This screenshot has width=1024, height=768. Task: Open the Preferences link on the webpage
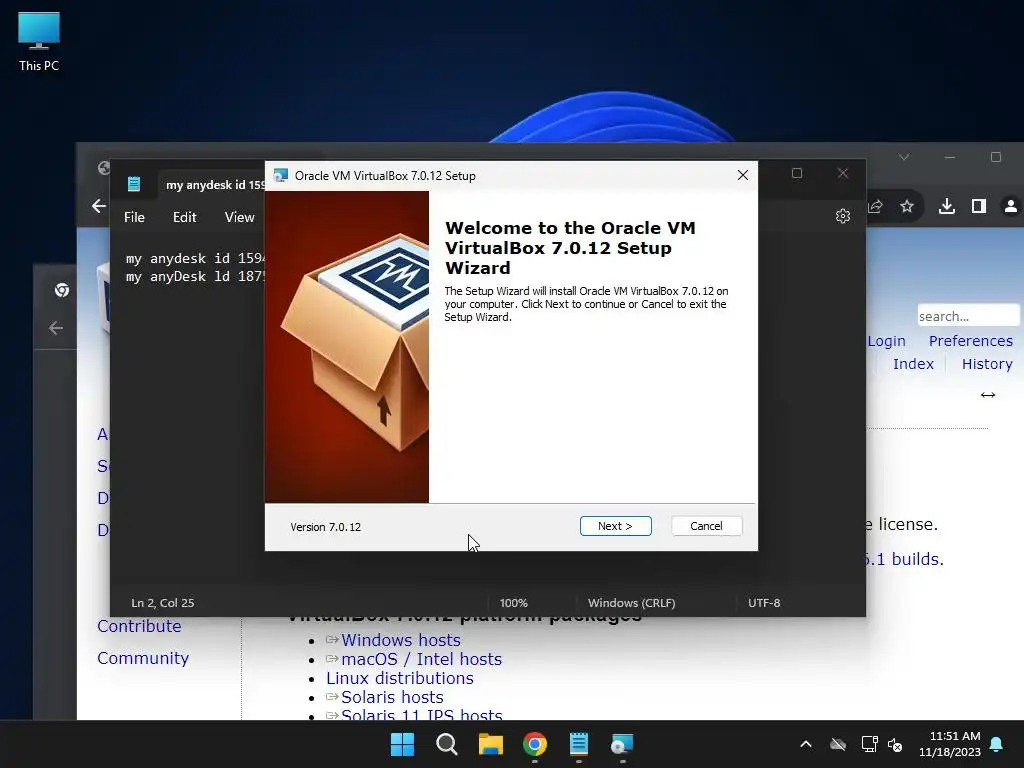click(x=970, y=341)
